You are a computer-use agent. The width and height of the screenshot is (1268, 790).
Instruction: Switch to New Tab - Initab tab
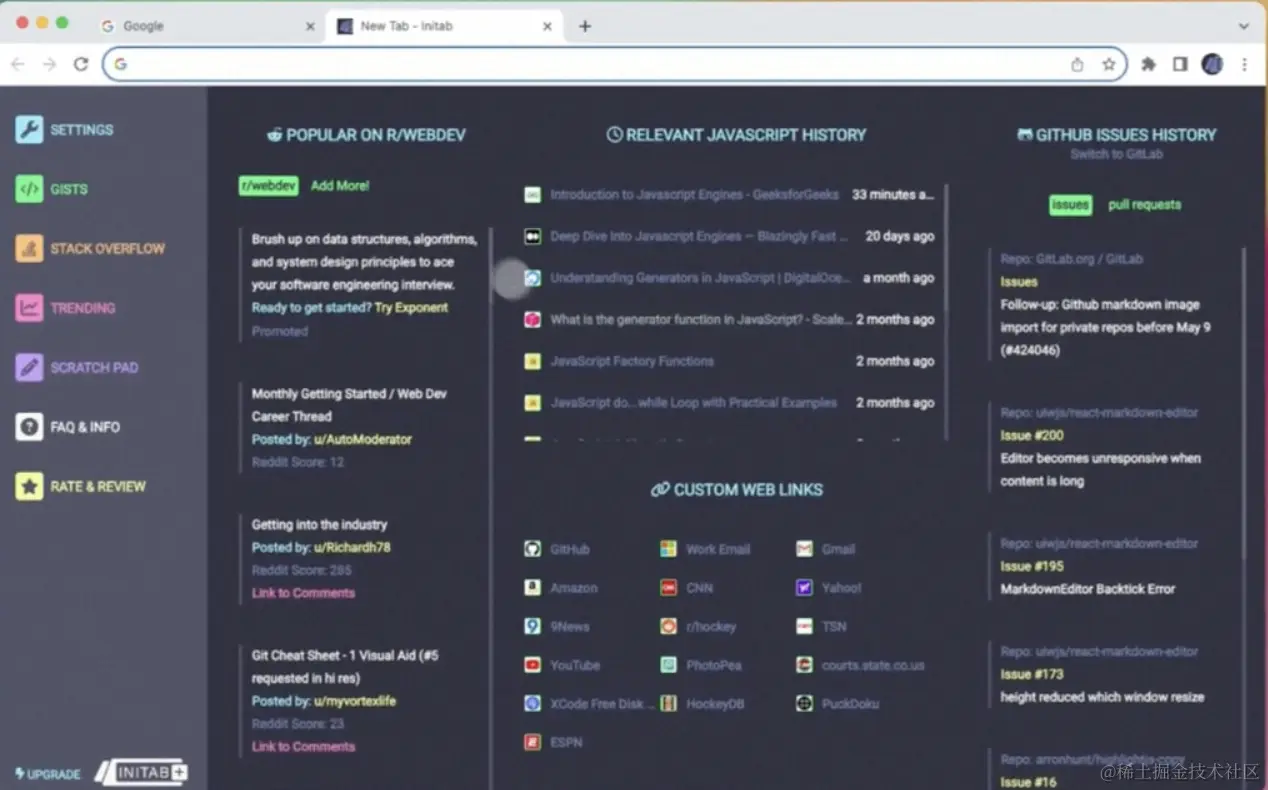[x=445, y=26]
